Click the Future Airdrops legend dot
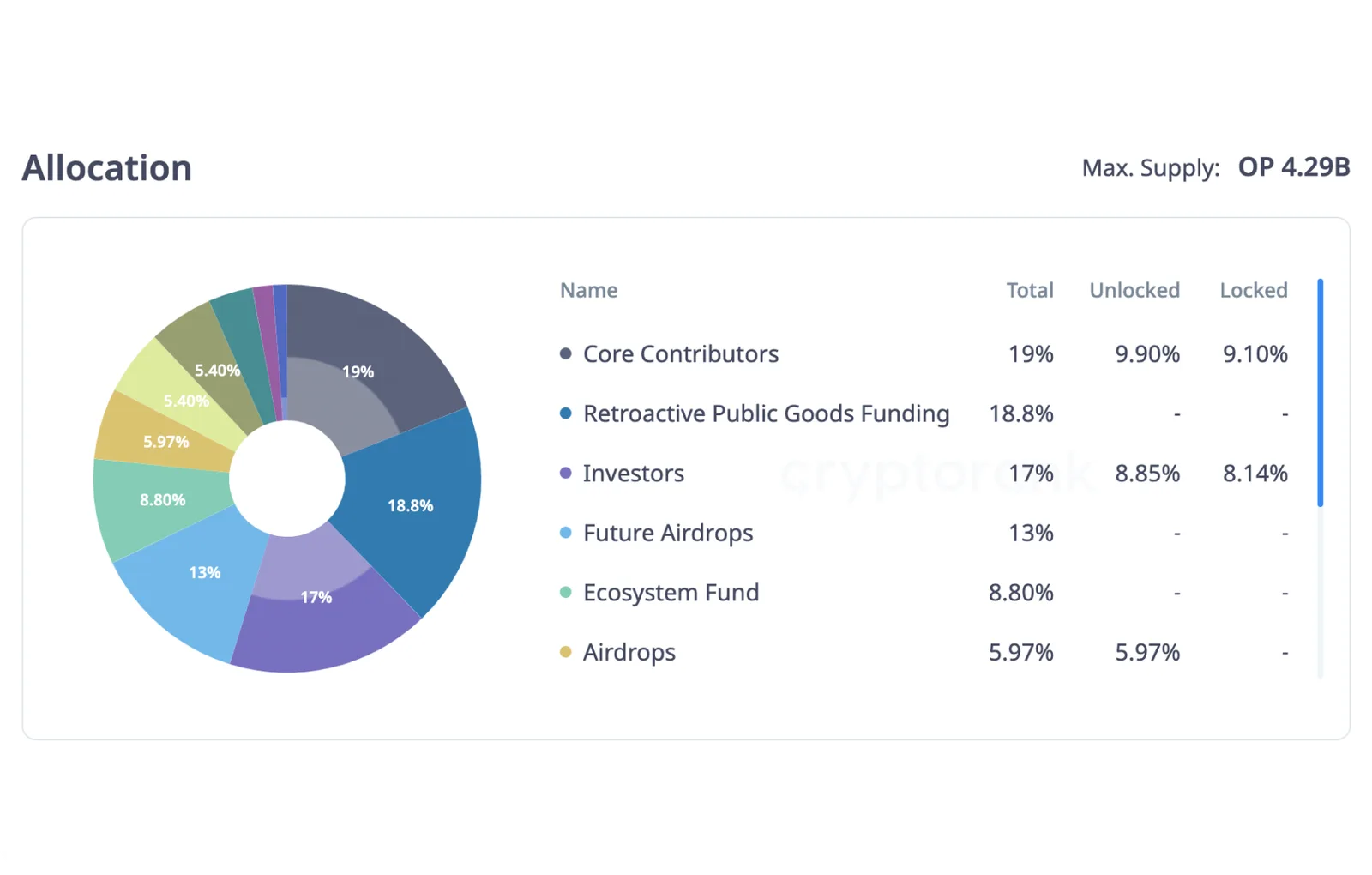 [565, 533]
